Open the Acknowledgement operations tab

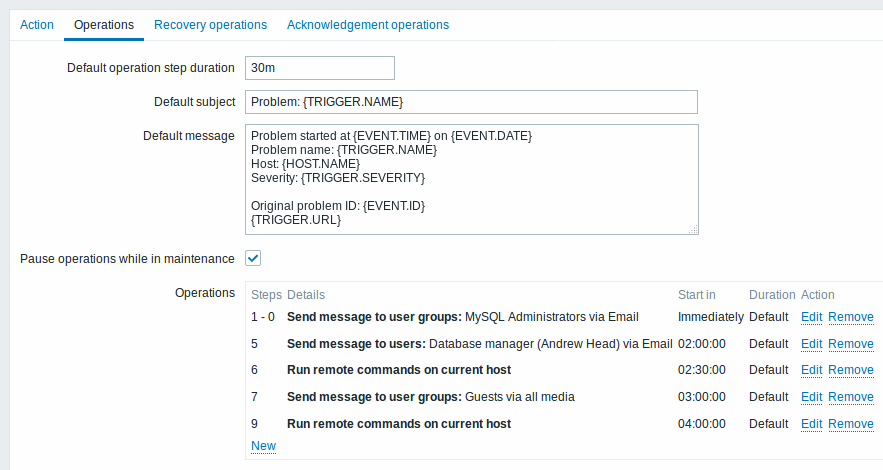(368, 25)
